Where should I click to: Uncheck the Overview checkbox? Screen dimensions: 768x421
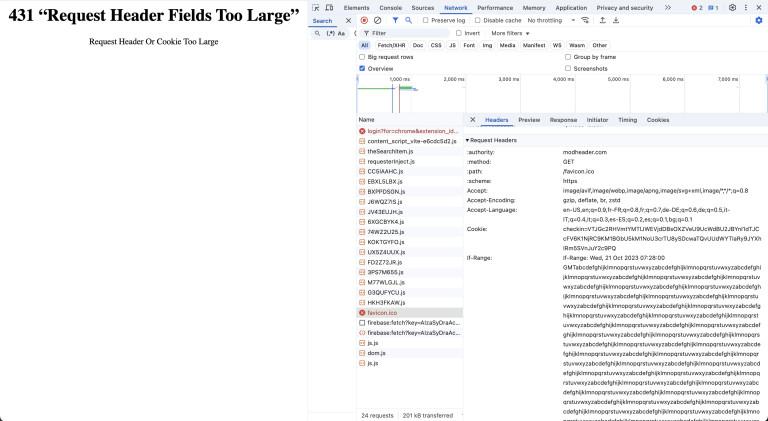(x=362, y=69)
